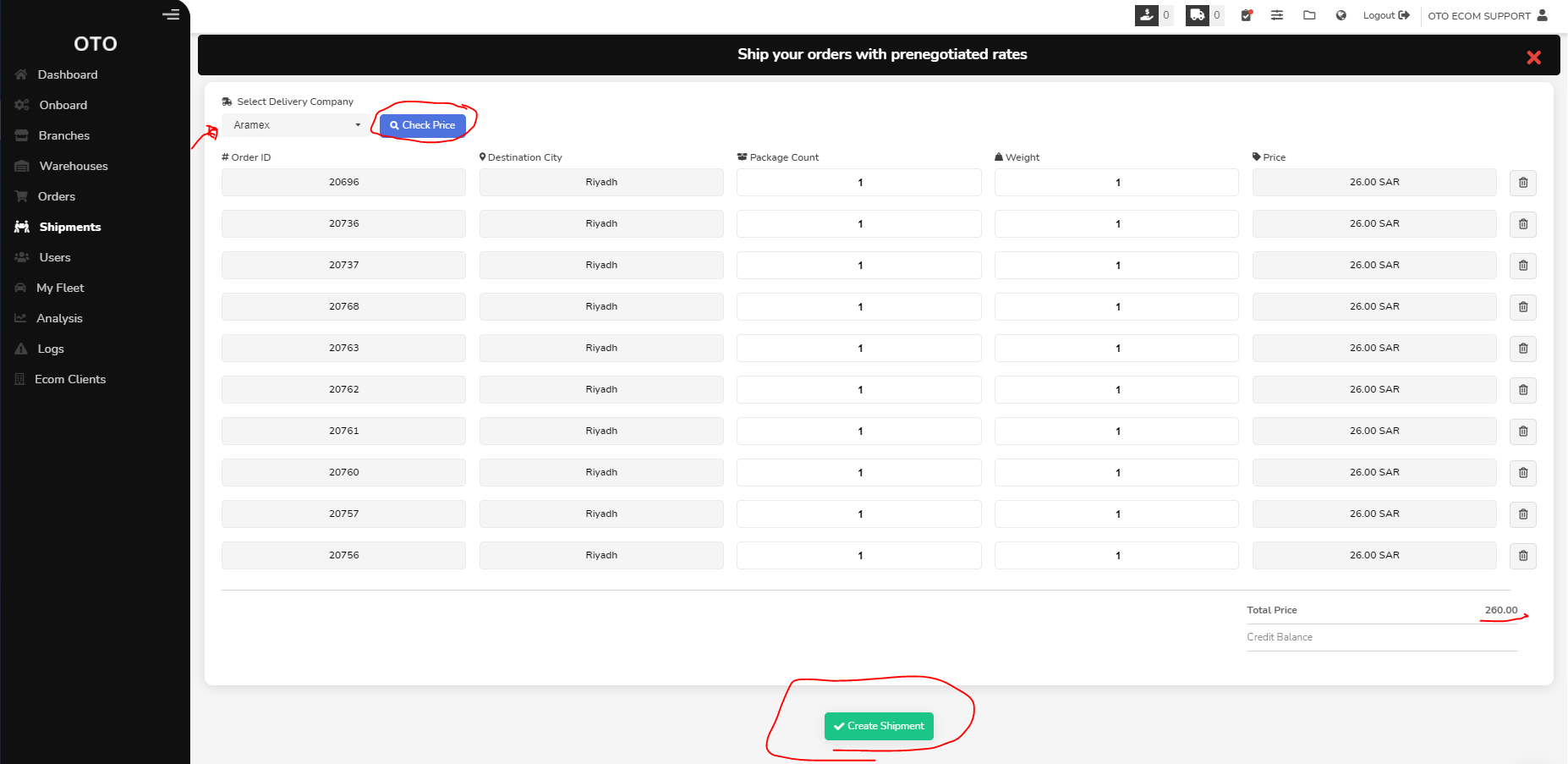
Task: Click price 26.00 SAR for order 20737
Action: click(1374, 266)
